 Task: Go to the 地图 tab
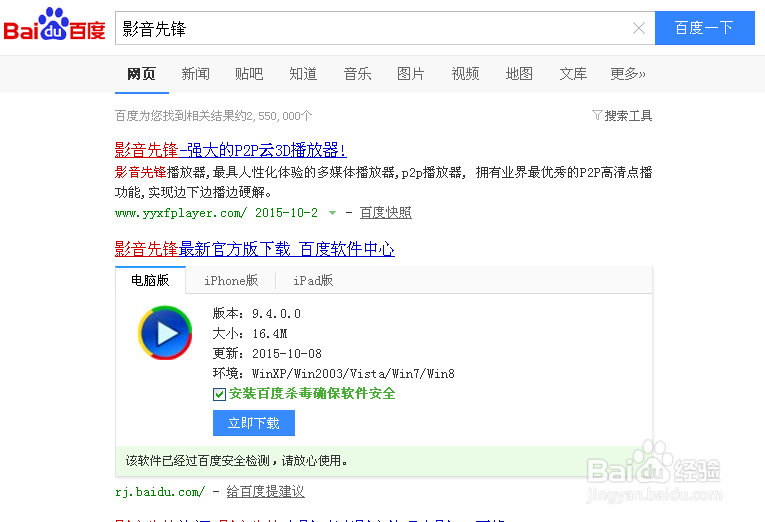(519, 74)
